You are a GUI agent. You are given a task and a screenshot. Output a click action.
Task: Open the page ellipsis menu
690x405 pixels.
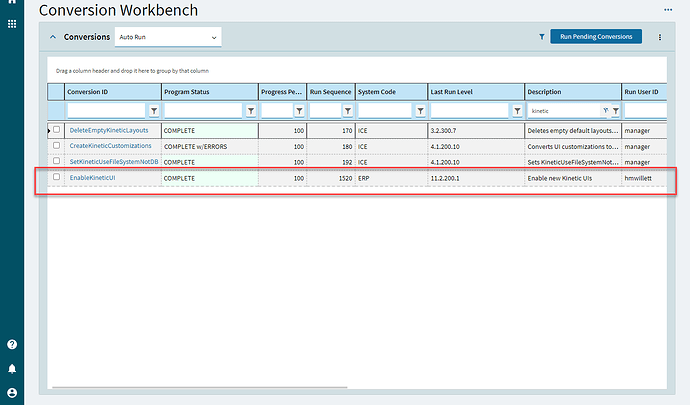[668, 10]
